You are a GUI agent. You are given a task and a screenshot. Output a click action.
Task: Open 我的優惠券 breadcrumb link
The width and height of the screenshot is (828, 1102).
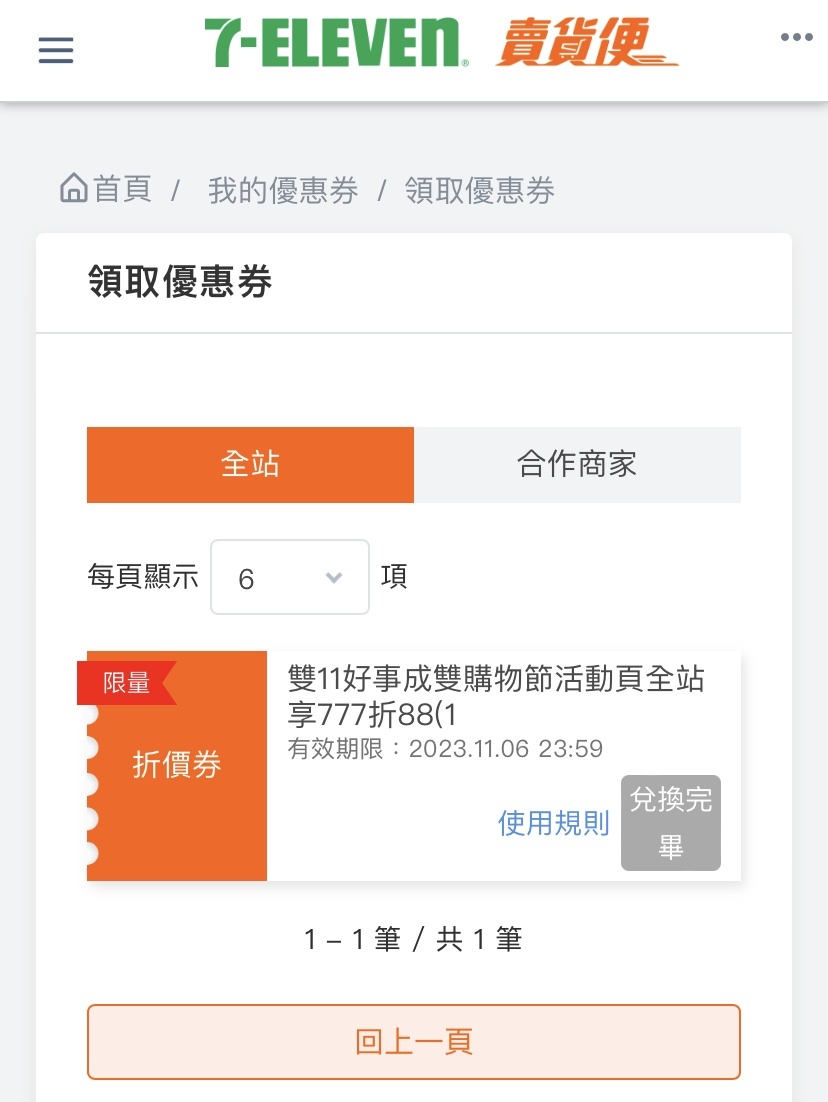(x=283, y=190)
